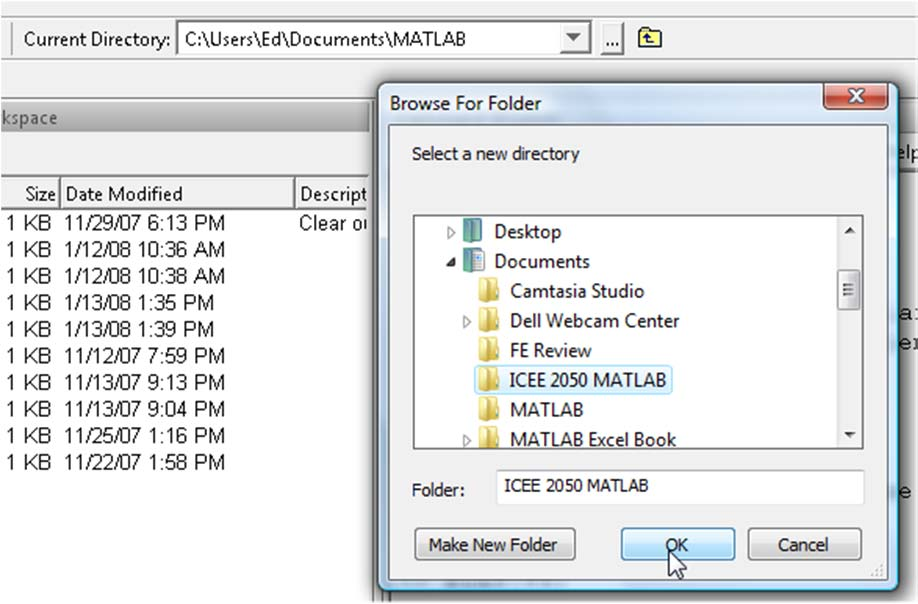
Task: Click the Folder name text field
Action: pos(680,487)
